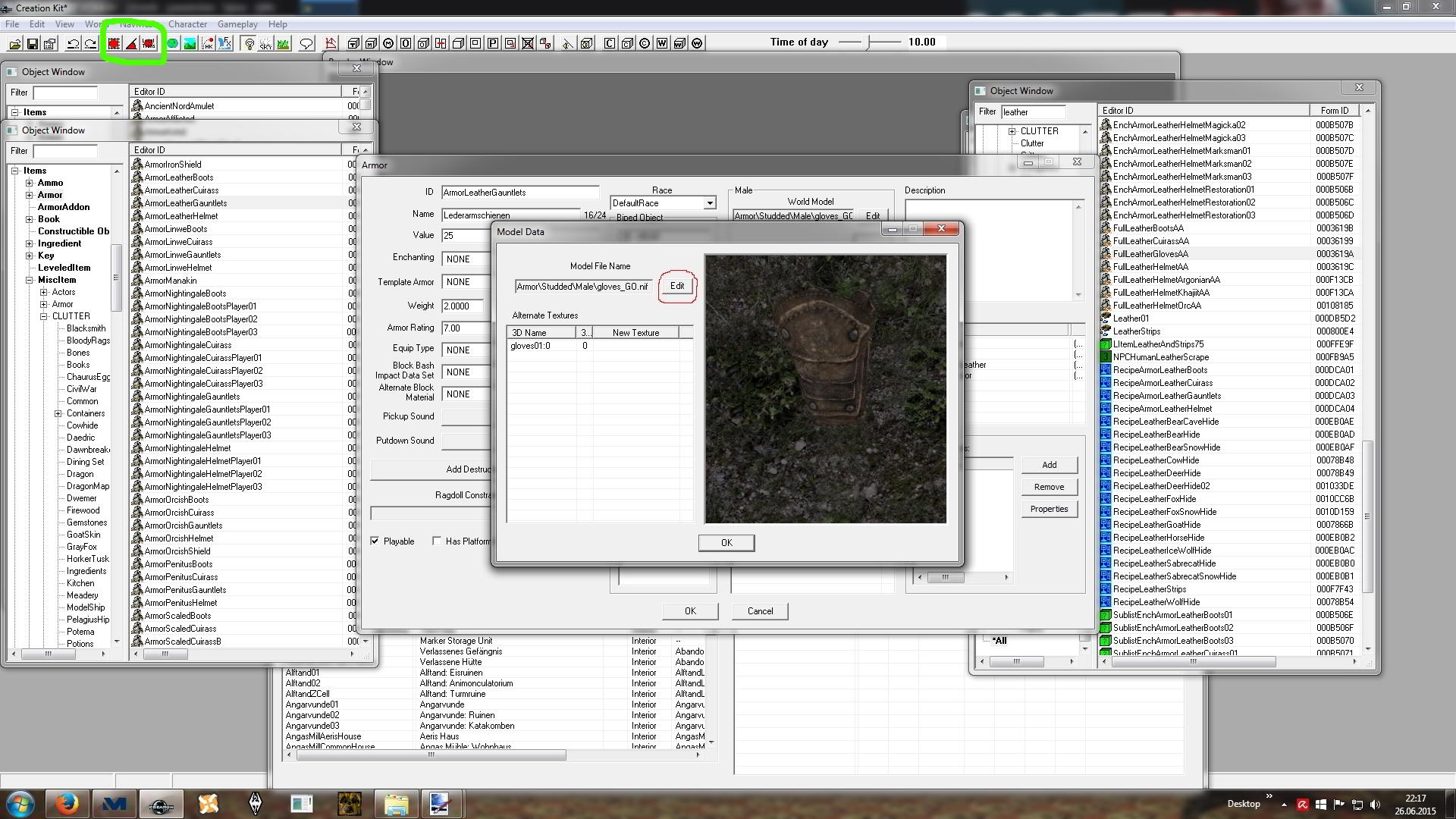
Task: Click the speech bubble dialogue icon
Action: point(306,44)
